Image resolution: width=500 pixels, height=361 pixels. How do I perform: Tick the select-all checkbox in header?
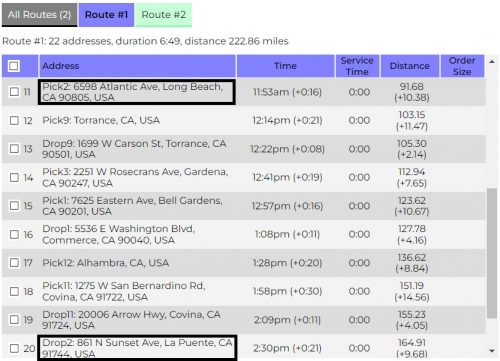[14, 66]
